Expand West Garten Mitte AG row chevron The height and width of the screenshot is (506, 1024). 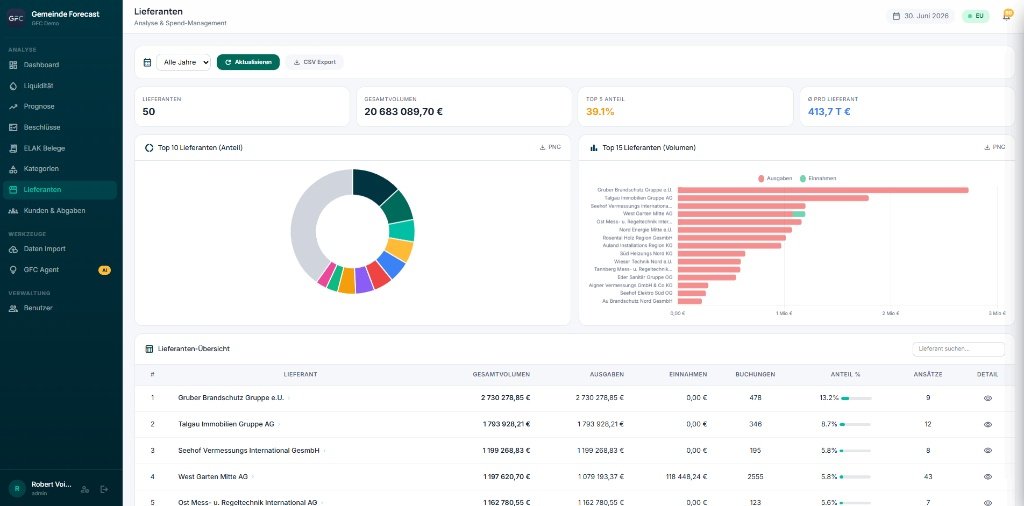pyautogui.click(x=253, y=477)
